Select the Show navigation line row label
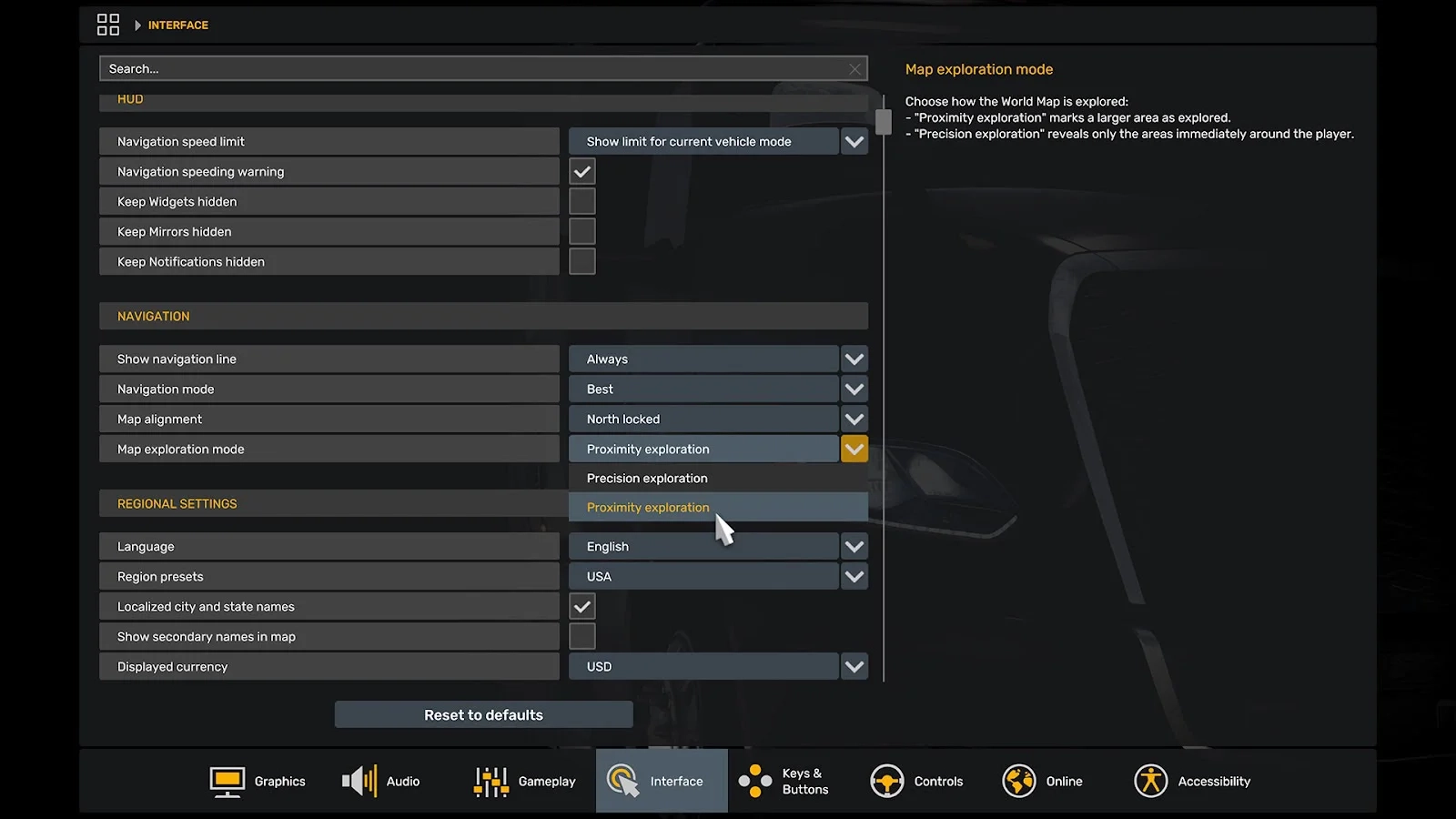 pyautogui.click(x=329, y=359)
